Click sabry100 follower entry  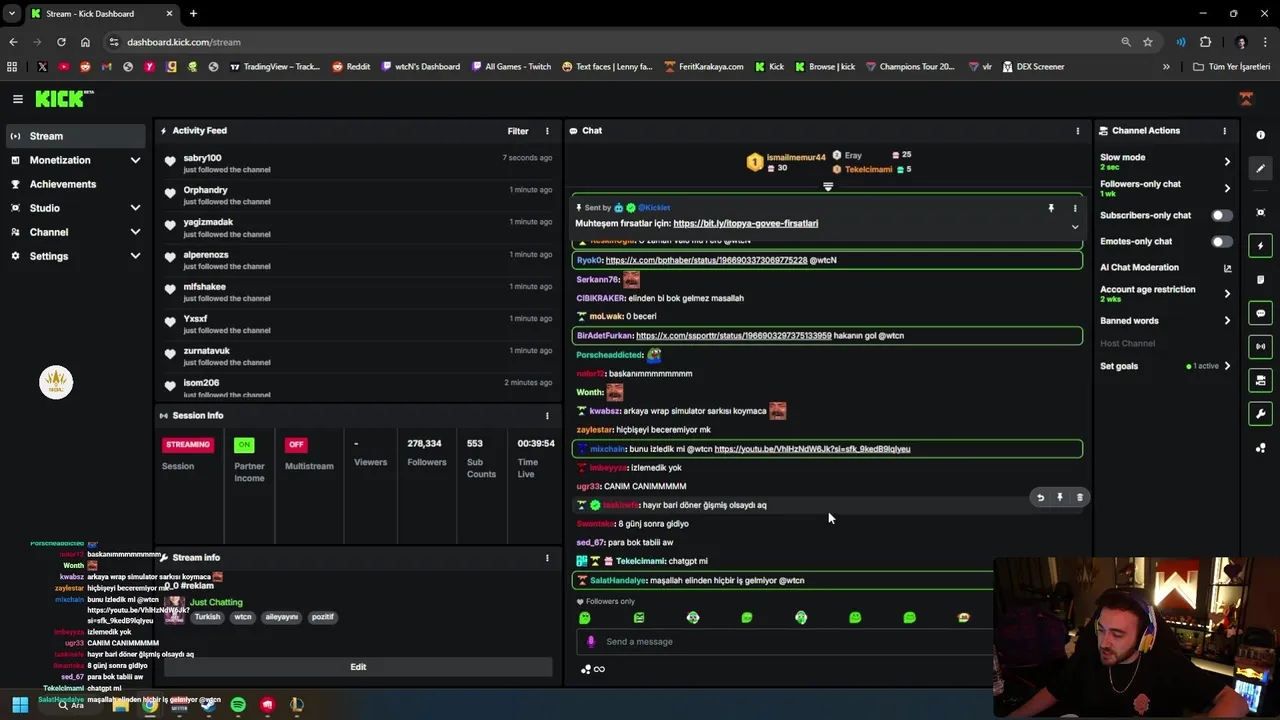tap(358, 163)
